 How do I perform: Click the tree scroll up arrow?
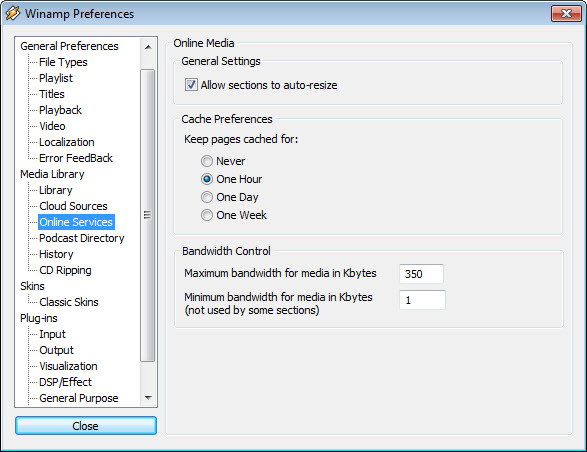(148, 47)
